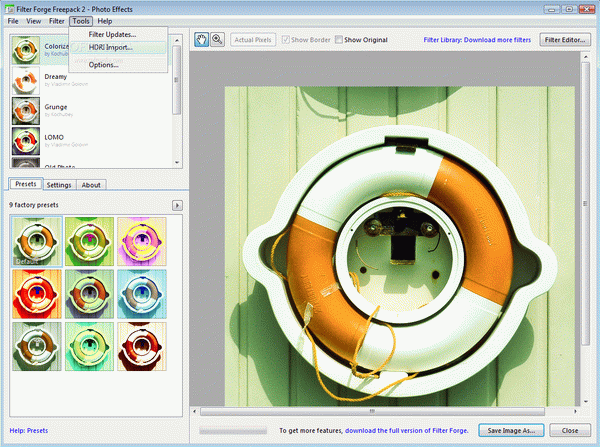Click the Close button

[570, 431]
